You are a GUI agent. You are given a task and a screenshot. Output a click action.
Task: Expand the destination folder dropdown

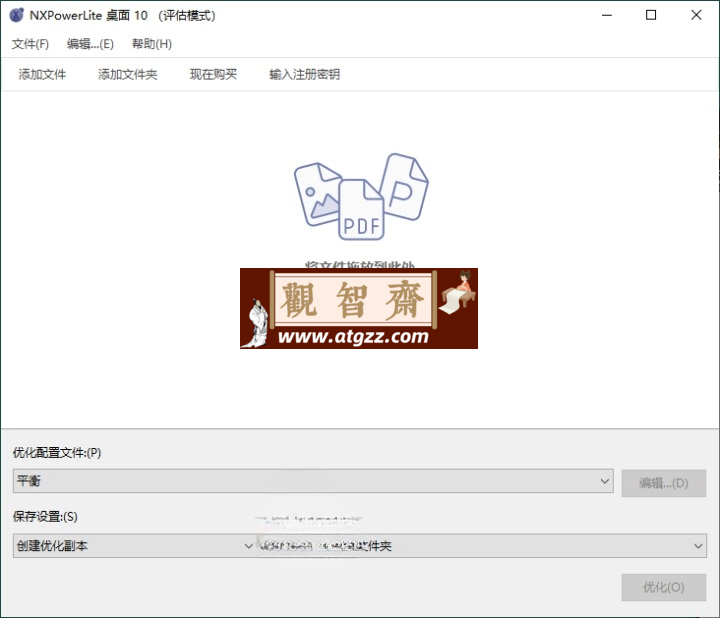pyautogui.click(x=481, y=545)
